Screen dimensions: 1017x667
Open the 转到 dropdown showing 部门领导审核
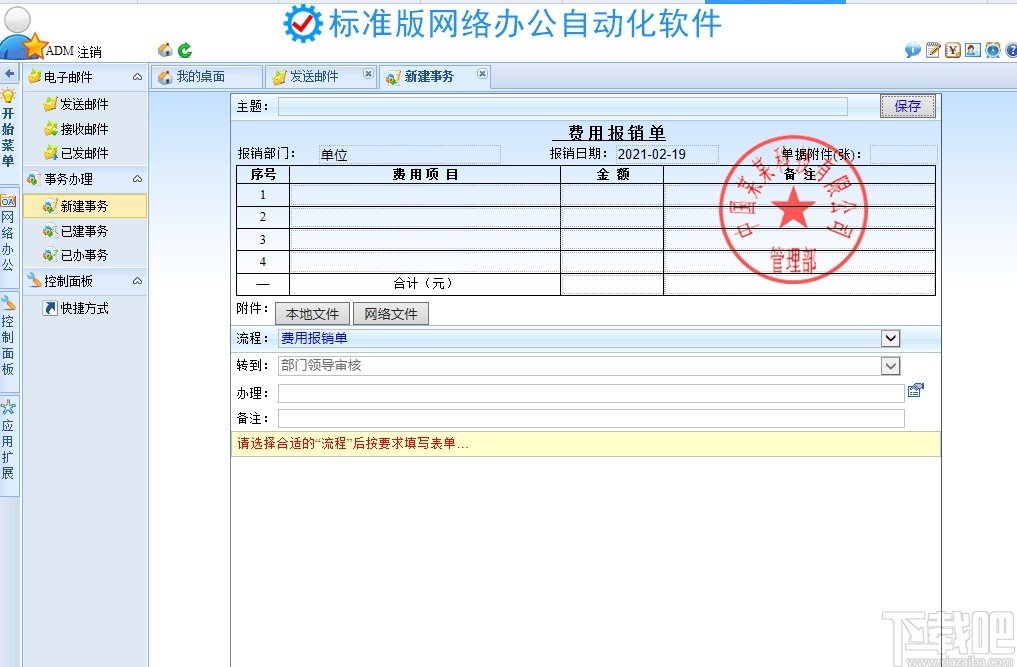(x=890, y=365)
